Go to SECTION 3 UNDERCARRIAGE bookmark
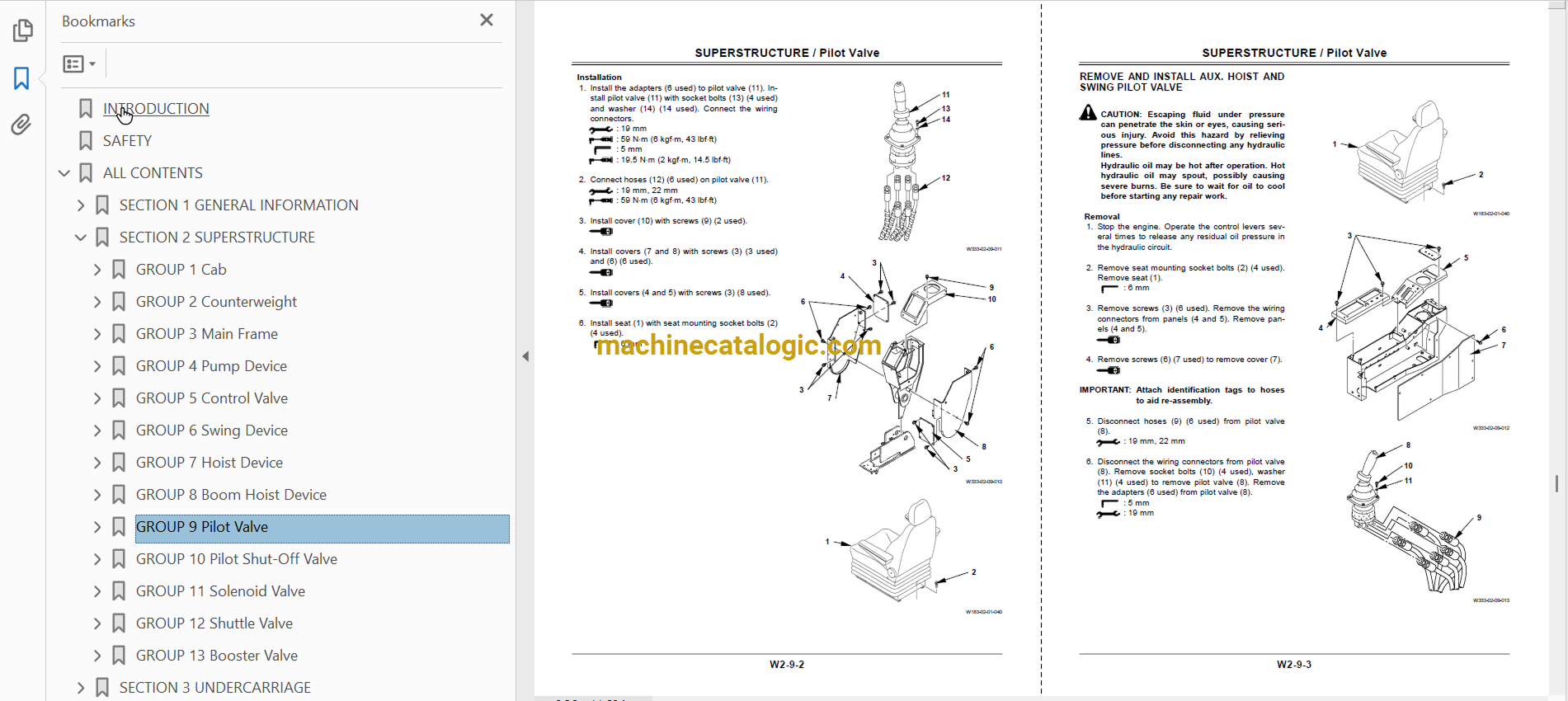The width and height of the screenshot is (1568, 701). pyautogui.click(x=215, y=688)
